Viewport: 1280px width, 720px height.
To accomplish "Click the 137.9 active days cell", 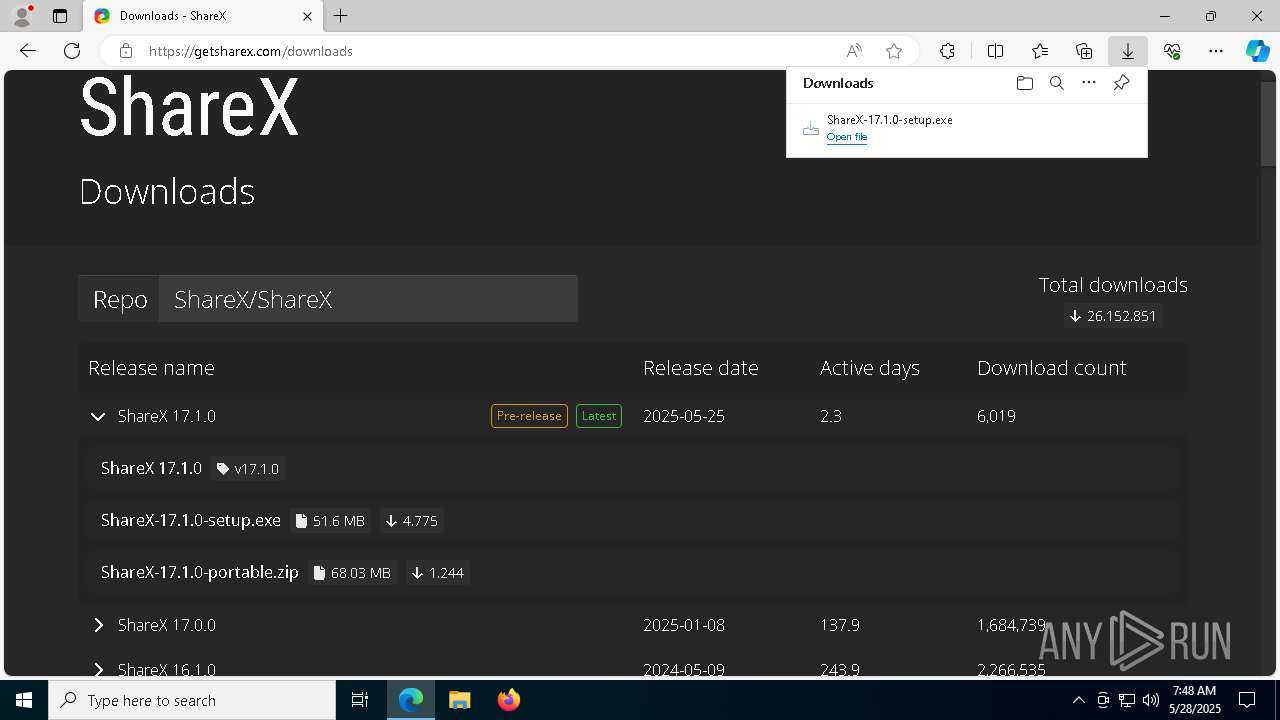I will pos(840,625).
